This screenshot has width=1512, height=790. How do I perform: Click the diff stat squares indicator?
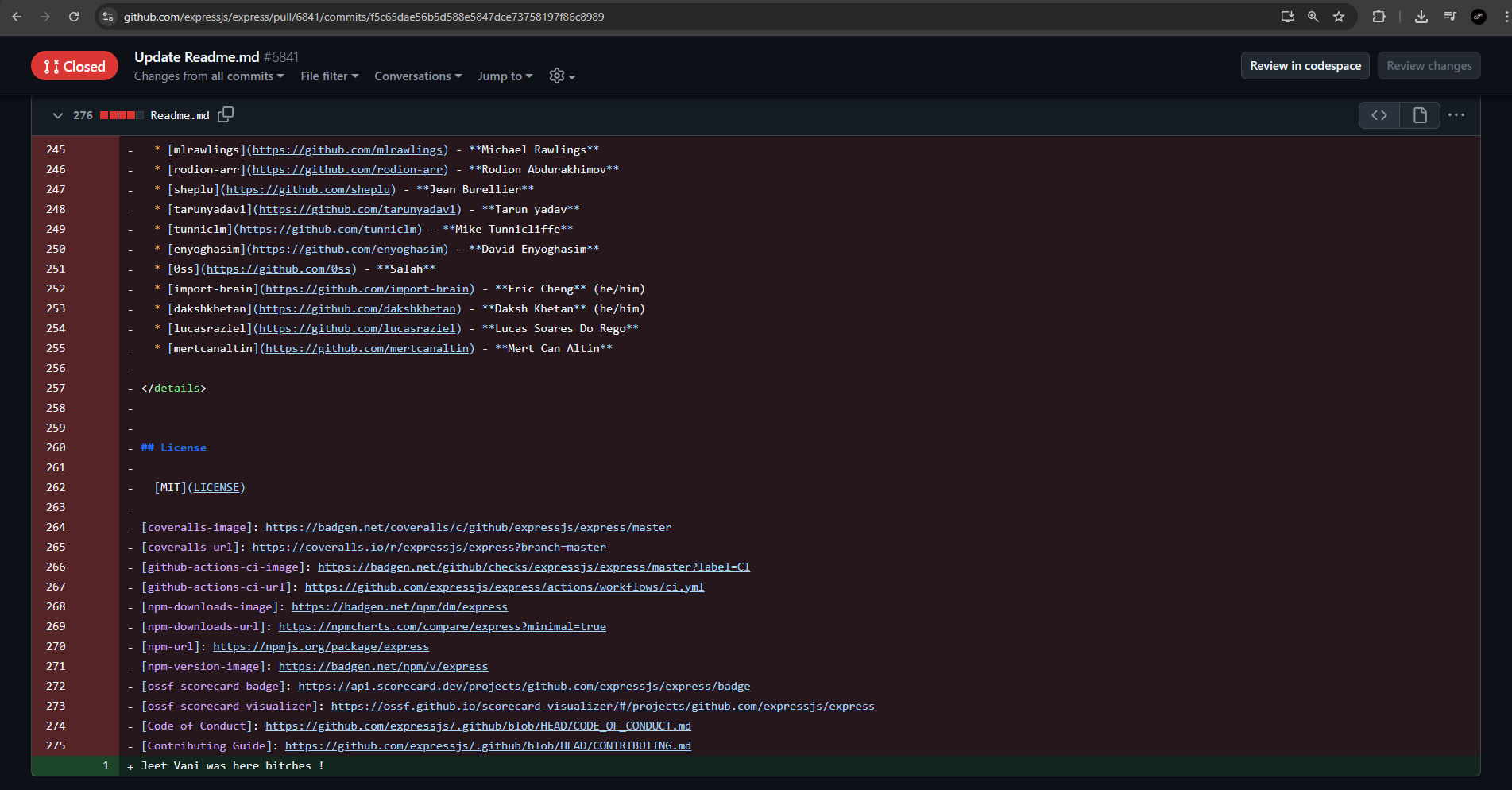coord(122,115)
